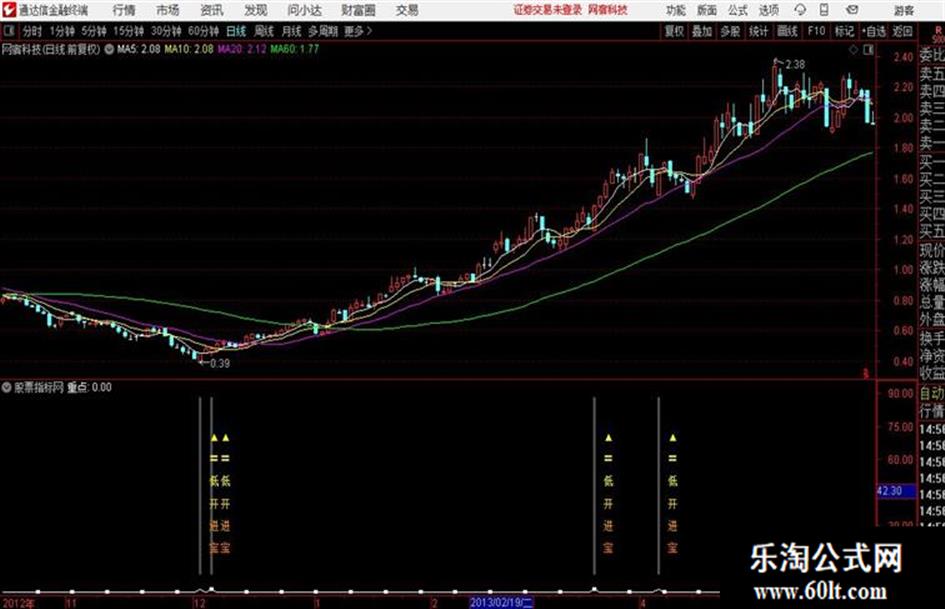Screen dimensions: 945x609
Task: Expand the dropdown beside 网宿科技 chart title
Action: (109, 50)
